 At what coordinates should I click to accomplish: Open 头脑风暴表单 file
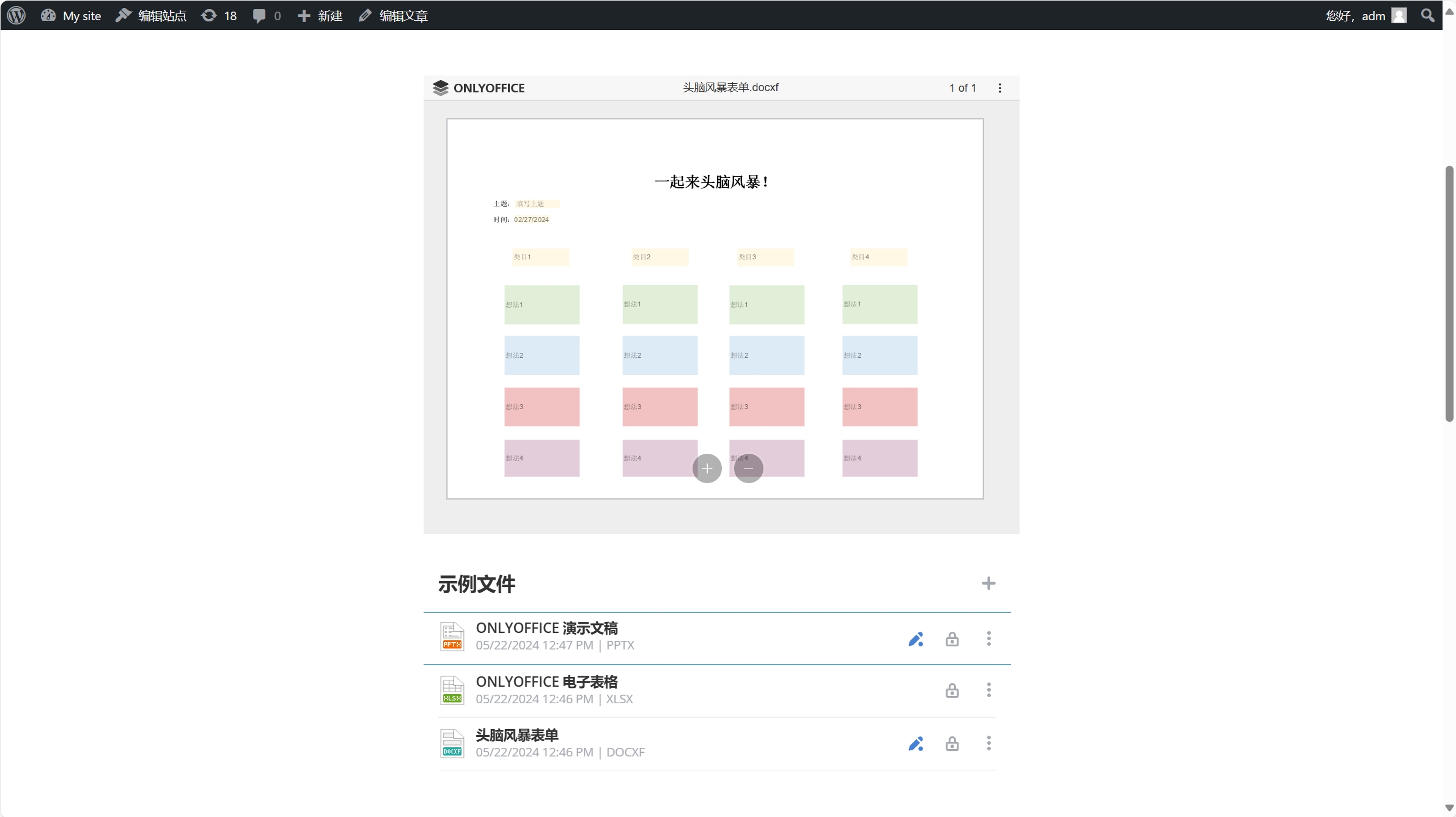[x=517, y=735]
